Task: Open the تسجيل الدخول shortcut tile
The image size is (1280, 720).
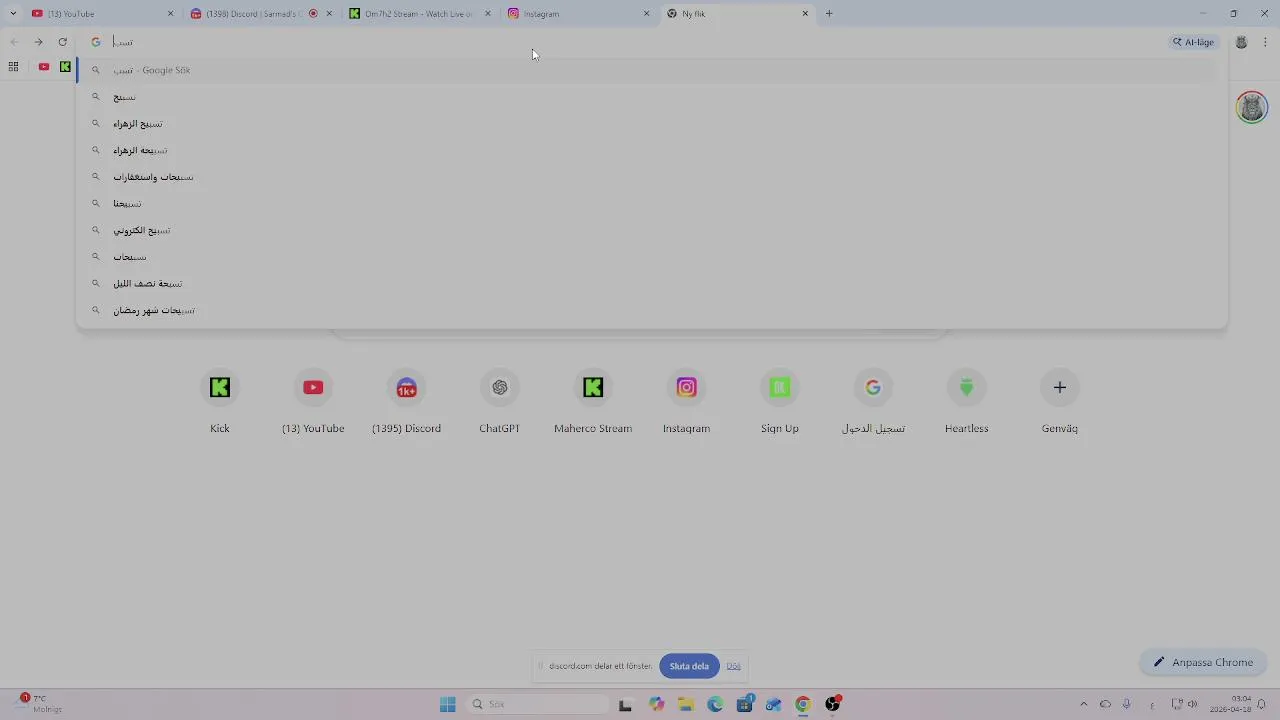Action: click(x=873, y=402)
